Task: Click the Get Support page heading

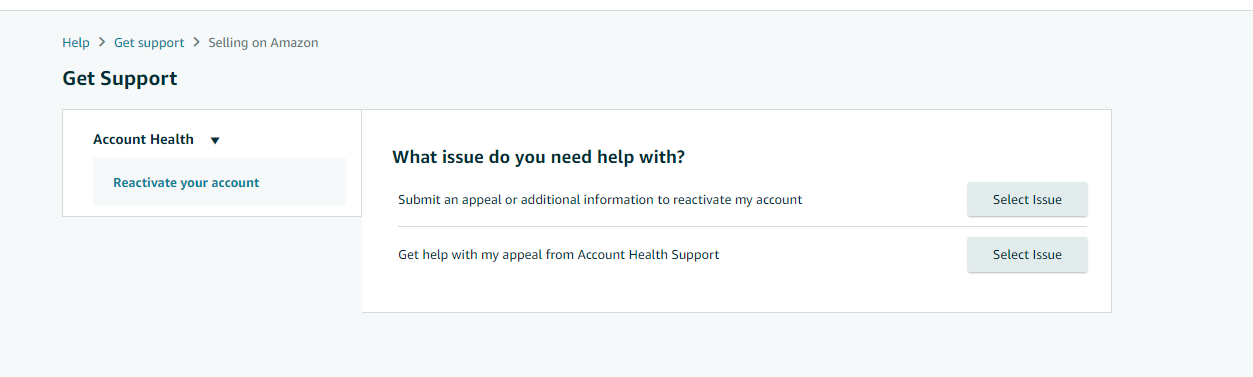Action: point(120,79)
